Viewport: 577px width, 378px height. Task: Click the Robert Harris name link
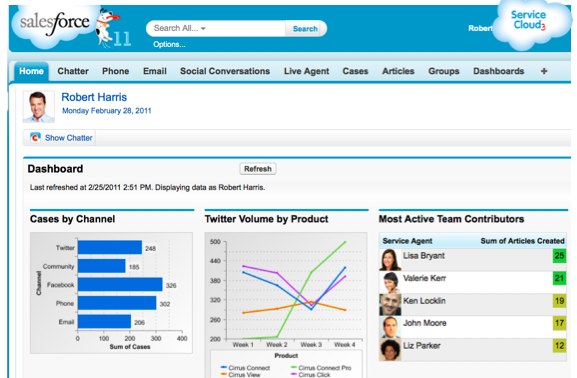point(94,97)
